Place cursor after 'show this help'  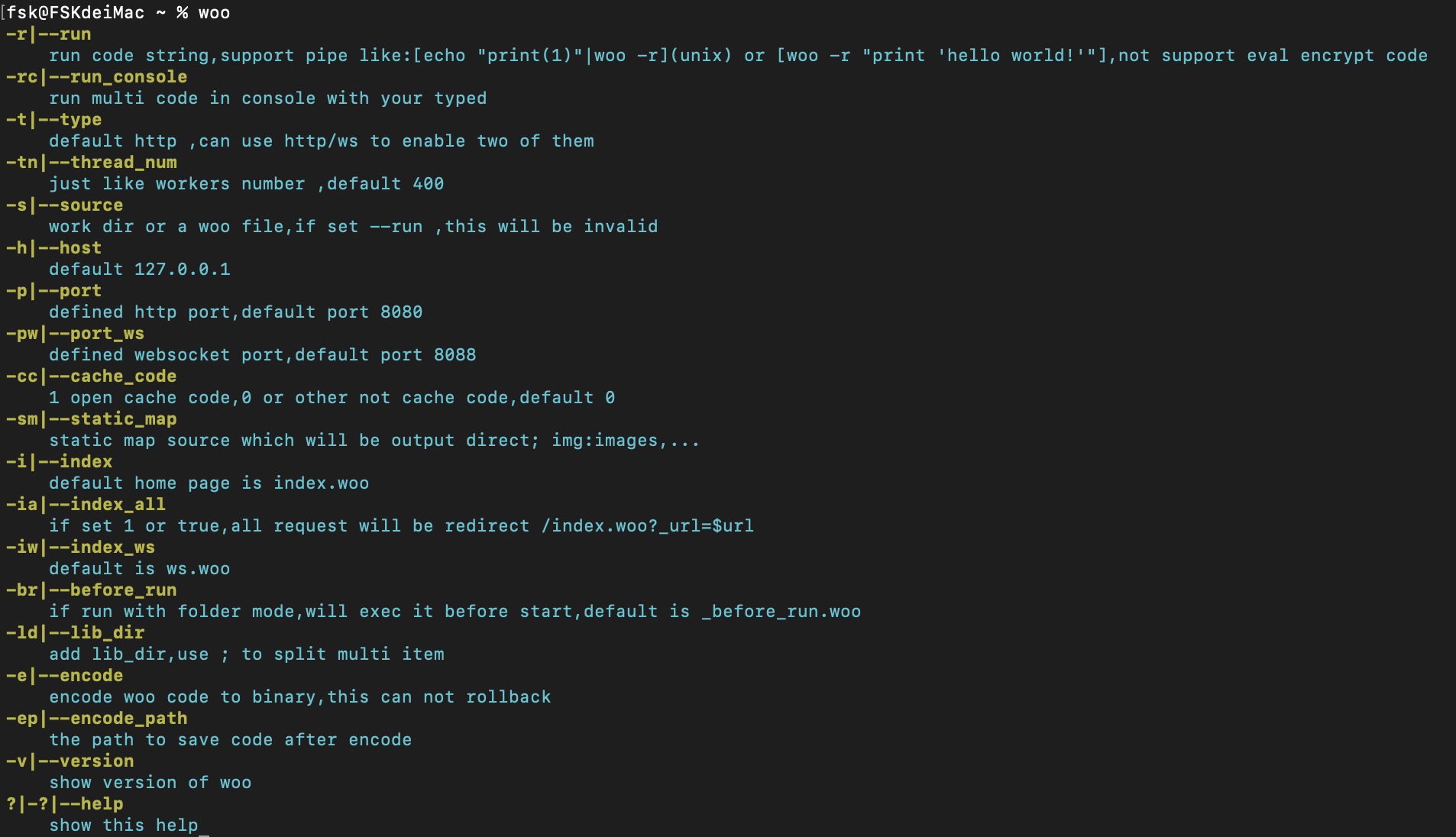click(x=200, y=826)
